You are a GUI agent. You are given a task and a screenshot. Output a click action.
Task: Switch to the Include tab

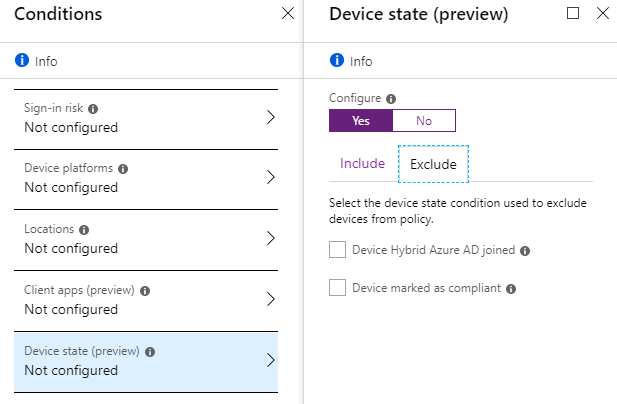click(362, 164)
